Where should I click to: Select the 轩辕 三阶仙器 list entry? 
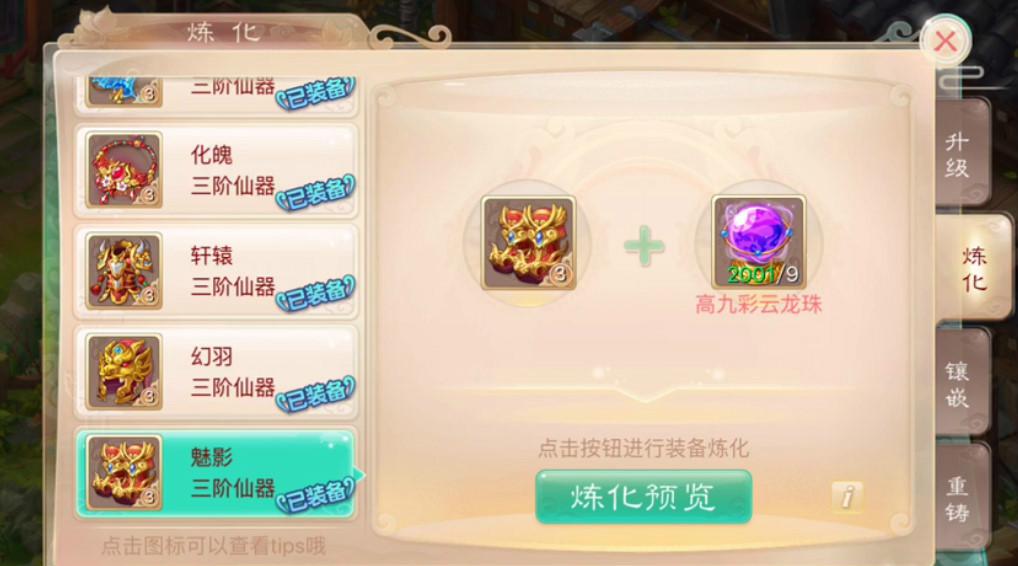point(216,271)
